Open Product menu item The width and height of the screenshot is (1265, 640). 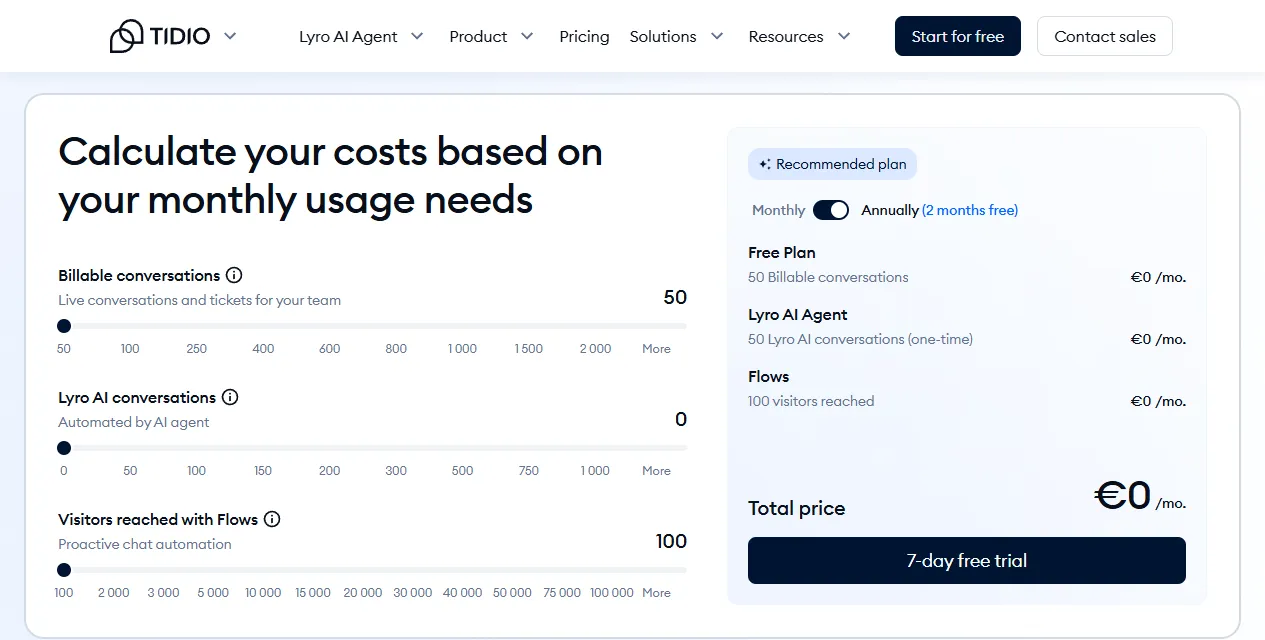478,36
